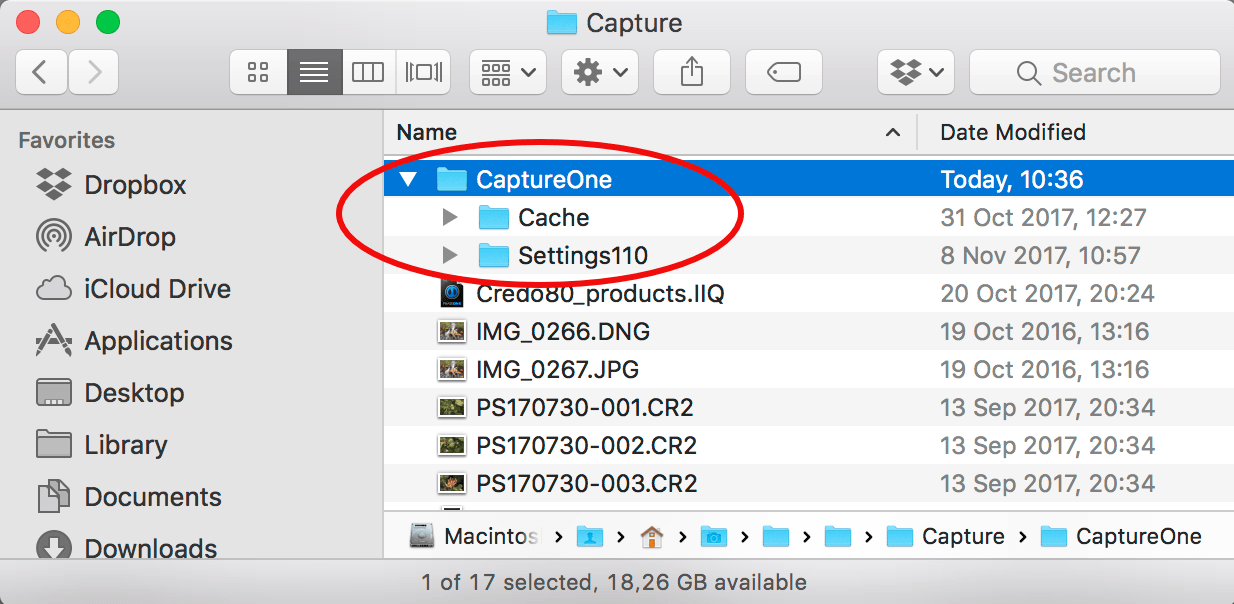The image size is (1234, 604).
Task: Click the Share toolbar button
Action: pos(692,72)
